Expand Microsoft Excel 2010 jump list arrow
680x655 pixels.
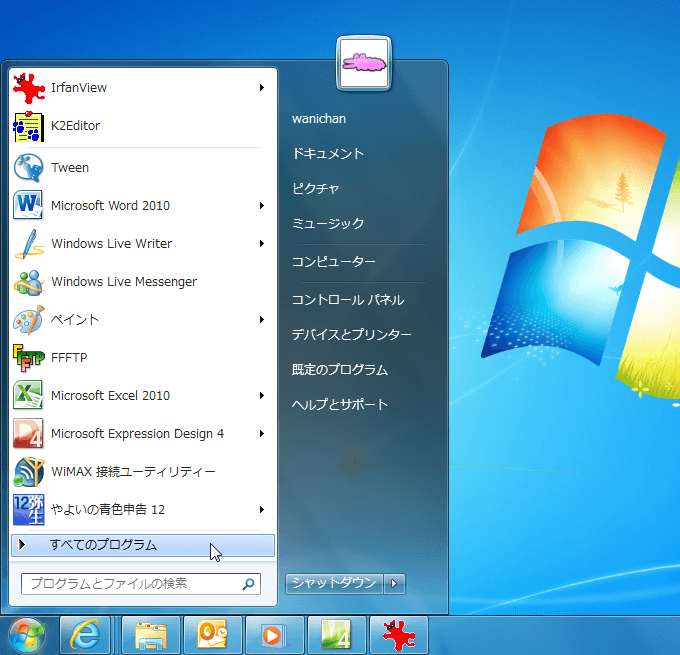pyautogui.click(x=262, y=396)
